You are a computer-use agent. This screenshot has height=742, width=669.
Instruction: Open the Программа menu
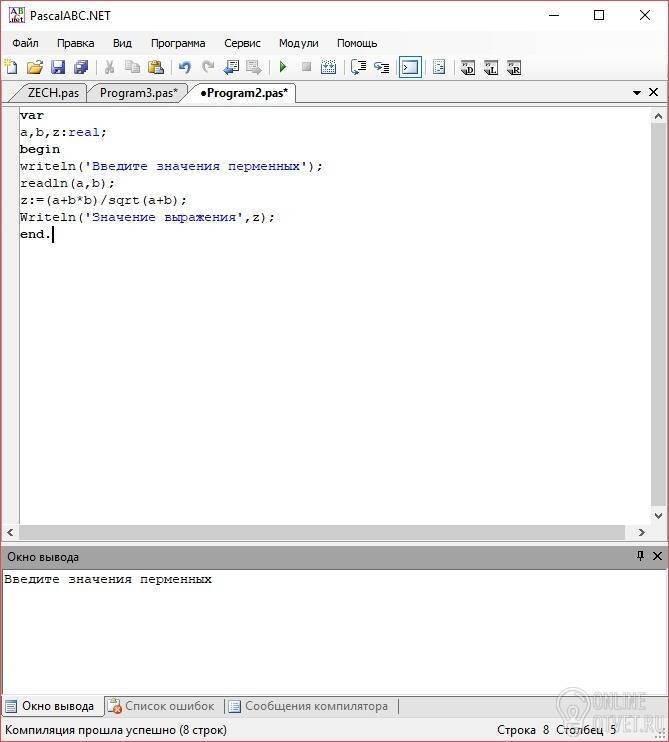(178, 43)
